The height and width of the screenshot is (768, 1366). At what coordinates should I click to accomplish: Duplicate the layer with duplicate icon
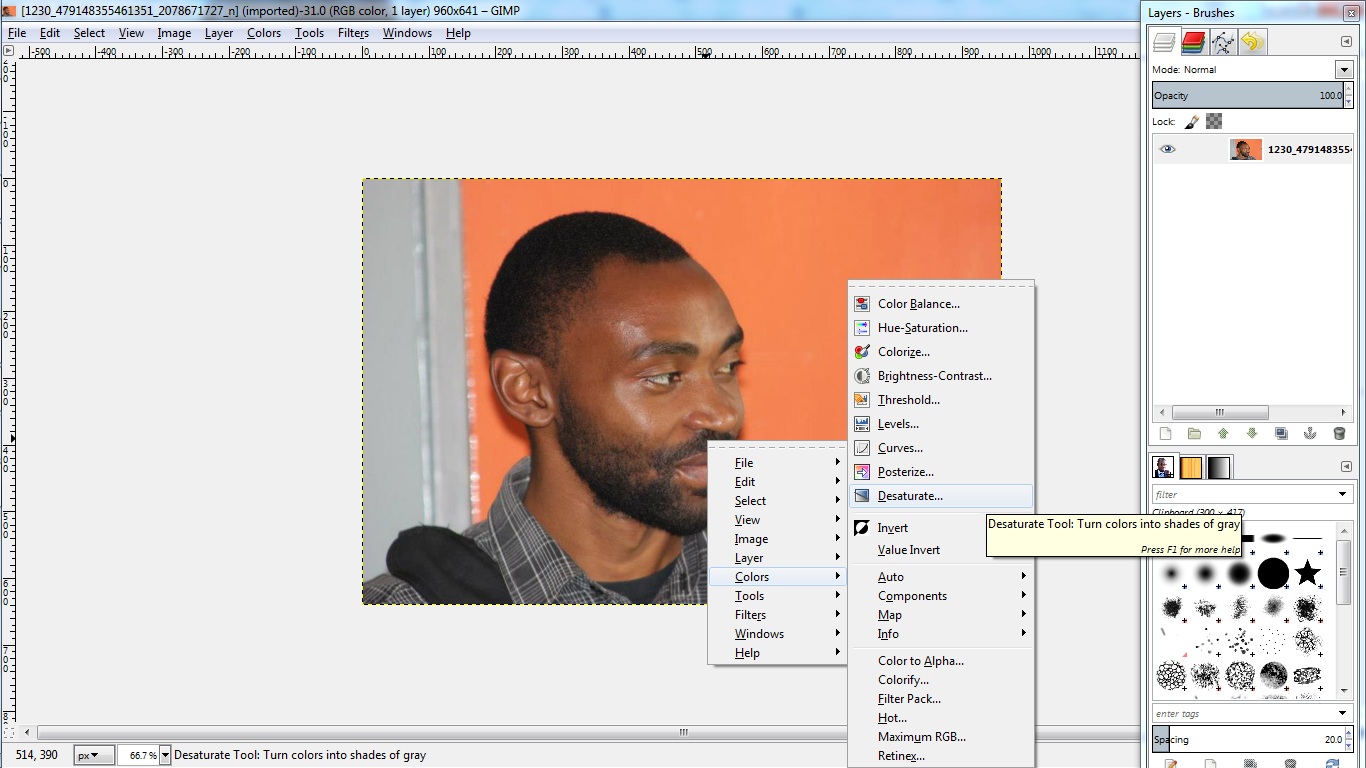point(1281,434)
